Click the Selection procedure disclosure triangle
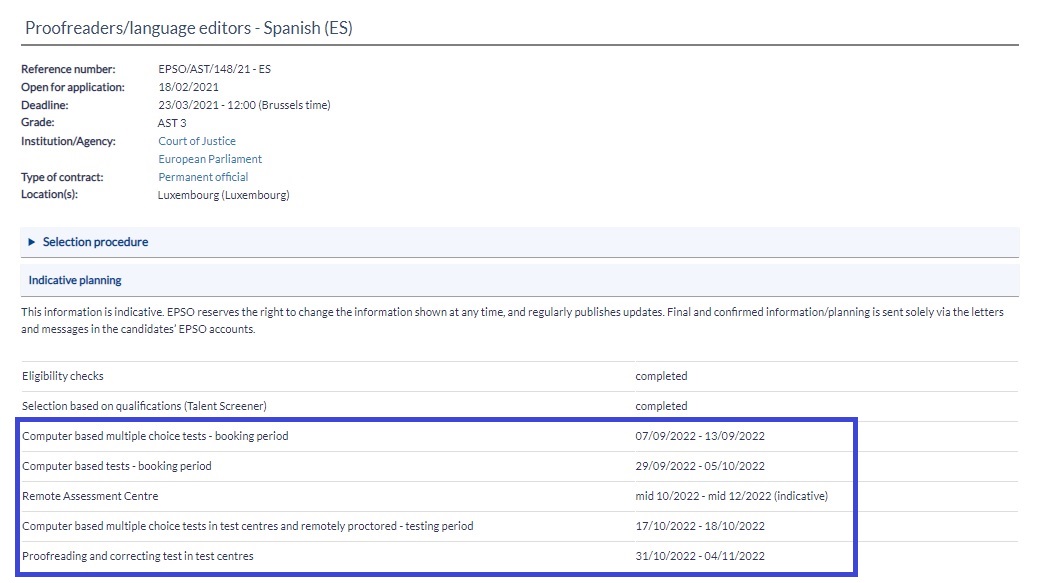This screenshot has height=583, width=1037. click(x=32, y=243)
